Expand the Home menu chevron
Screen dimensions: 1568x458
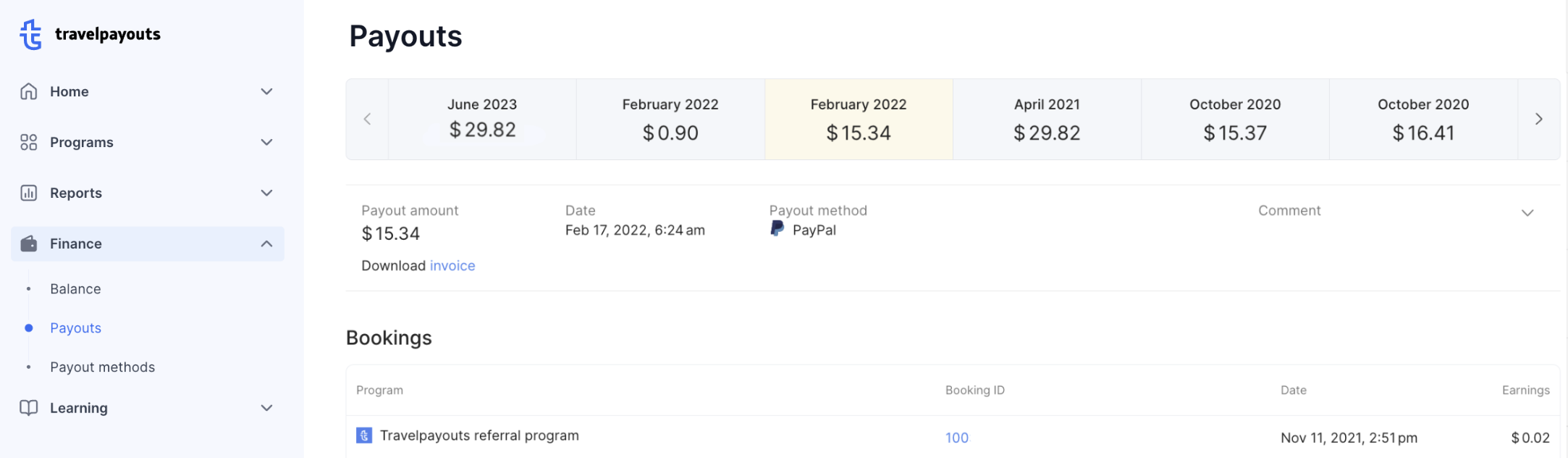click(x=266, y=91)
